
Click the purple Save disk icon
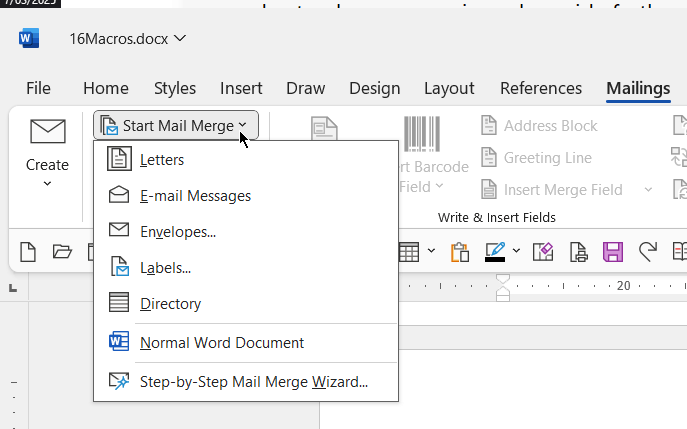[613, 252]
